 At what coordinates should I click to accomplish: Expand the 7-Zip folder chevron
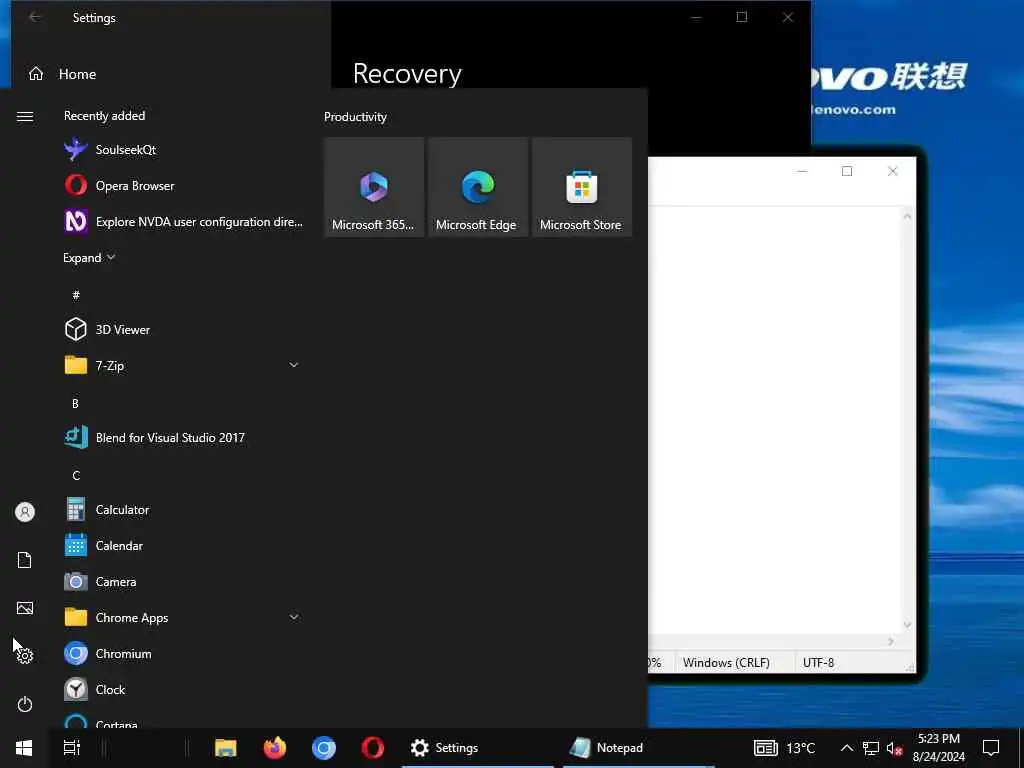pyautogui.click(x=294, y=365)
